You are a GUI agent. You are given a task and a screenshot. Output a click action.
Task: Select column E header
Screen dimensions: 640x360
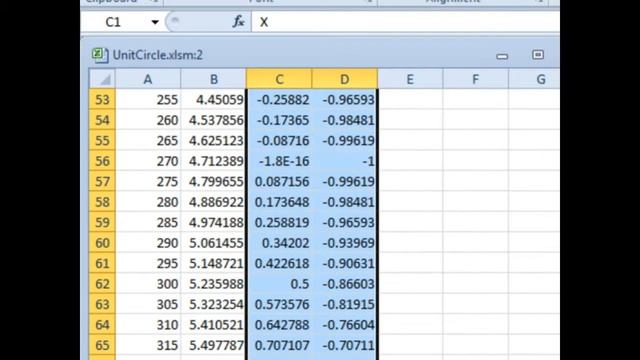(410, 79)
